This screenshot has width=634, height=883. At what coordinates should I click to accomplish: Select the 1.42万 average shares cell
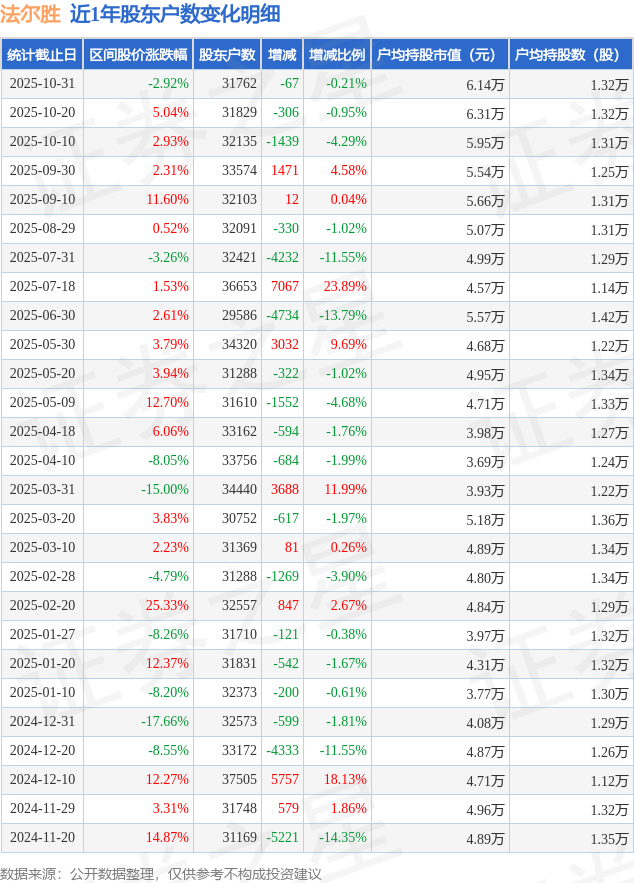coord(609,317)
